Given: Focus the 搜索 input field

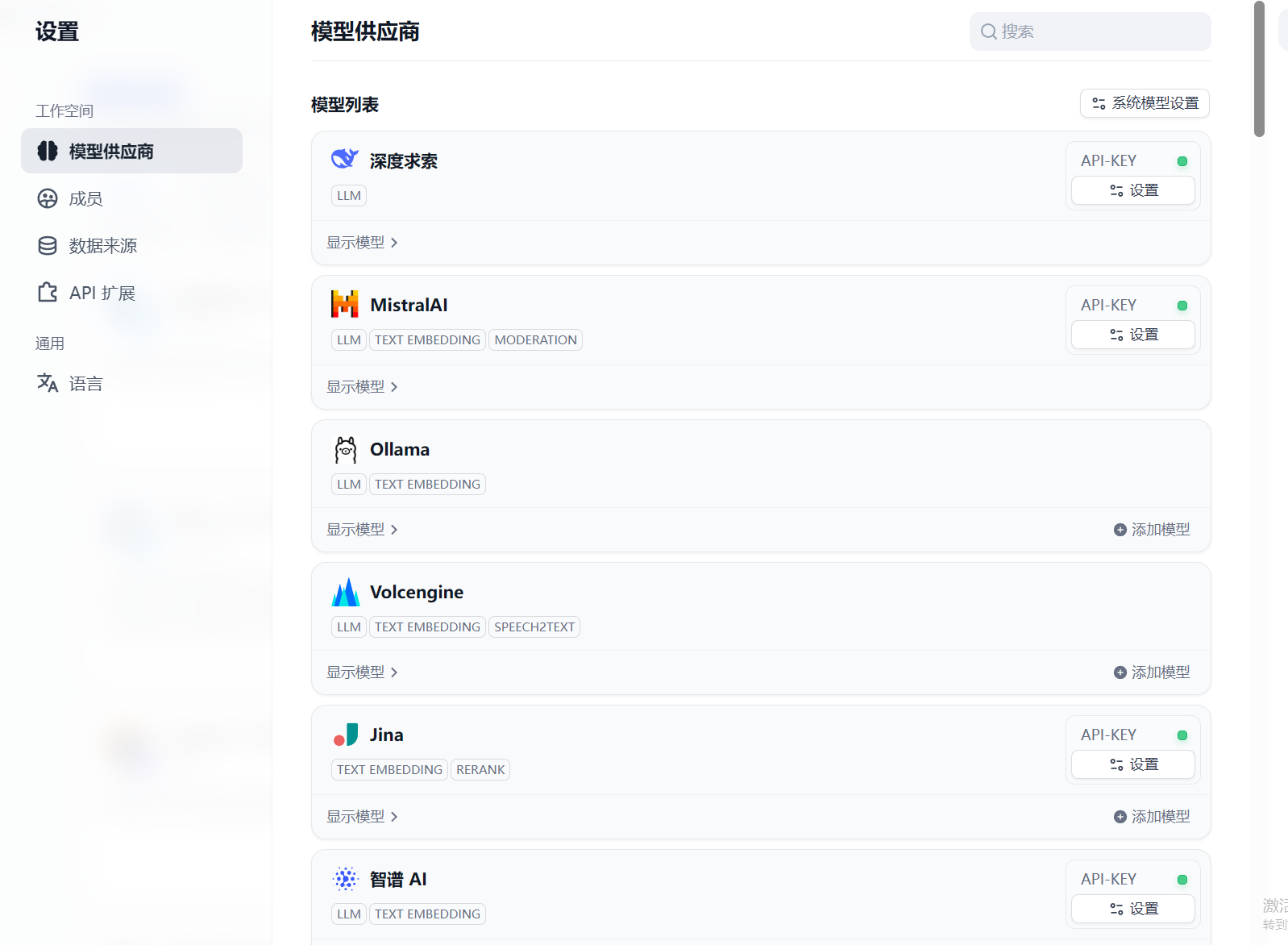Looking at the screenshot, I should point(1090,31).
